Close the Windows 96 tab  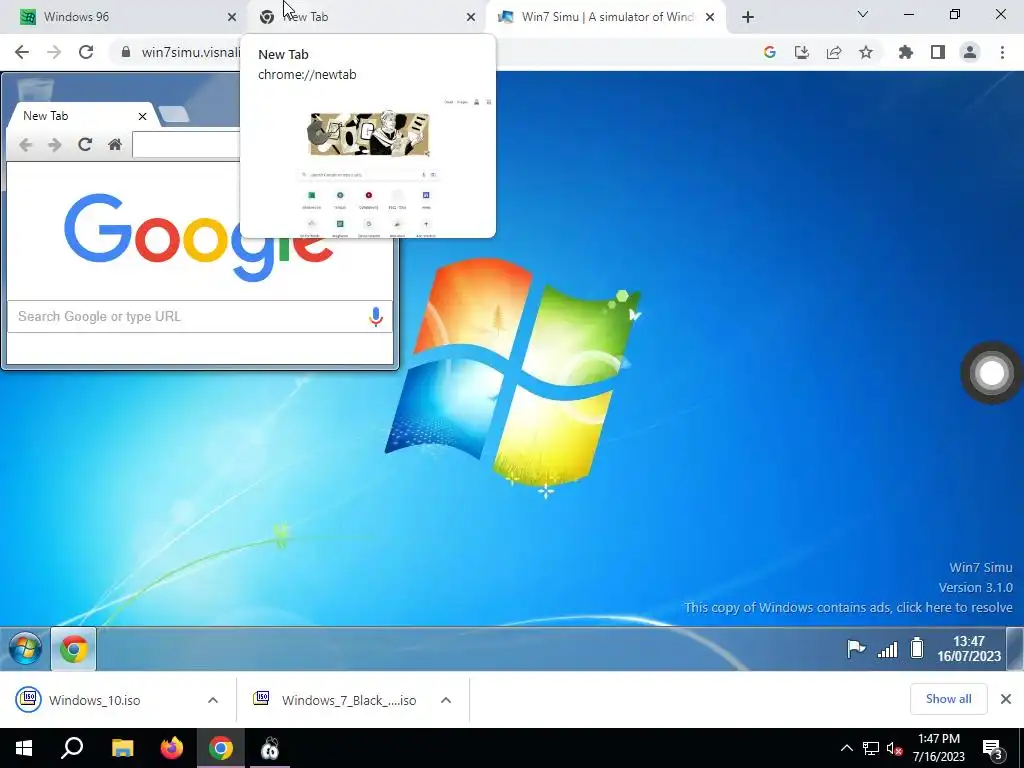(x=232, y=17)
